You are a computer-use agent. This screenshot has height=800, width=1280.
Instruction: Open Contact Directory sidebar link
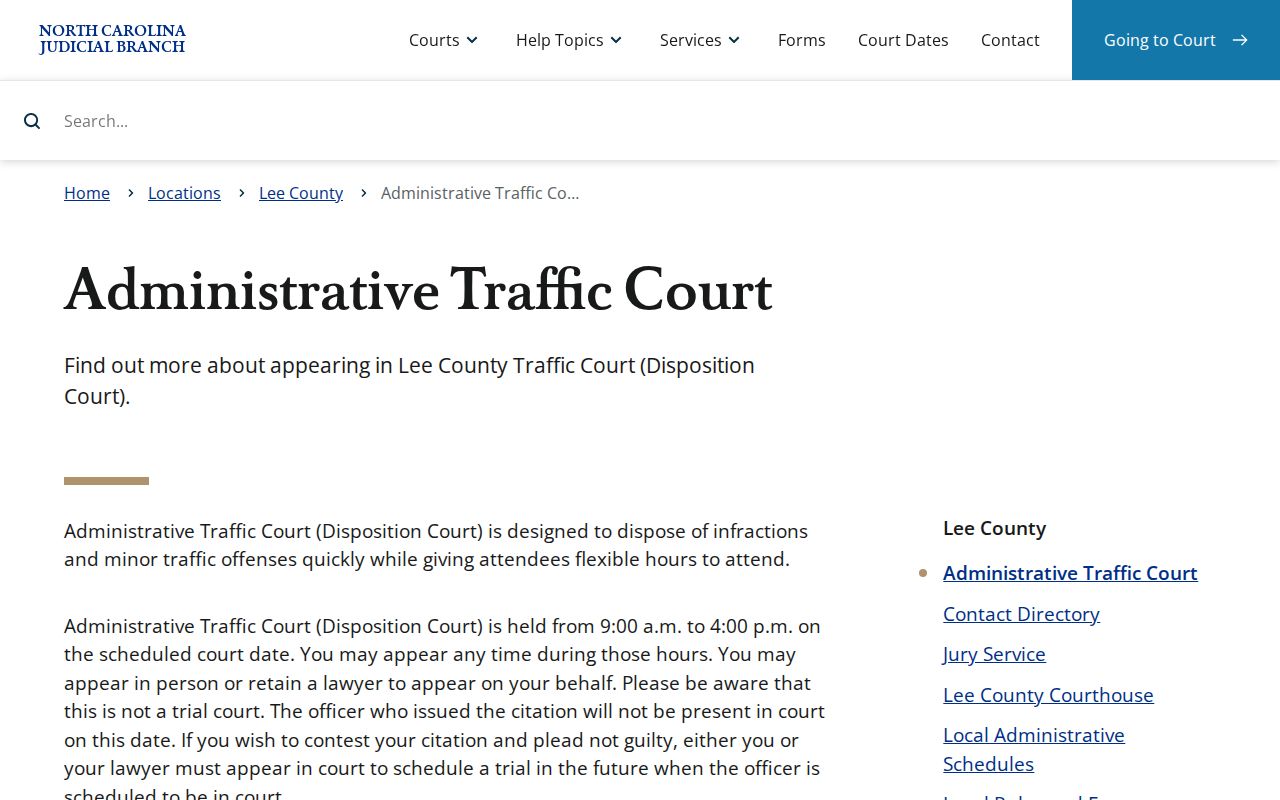point(1021,614)
